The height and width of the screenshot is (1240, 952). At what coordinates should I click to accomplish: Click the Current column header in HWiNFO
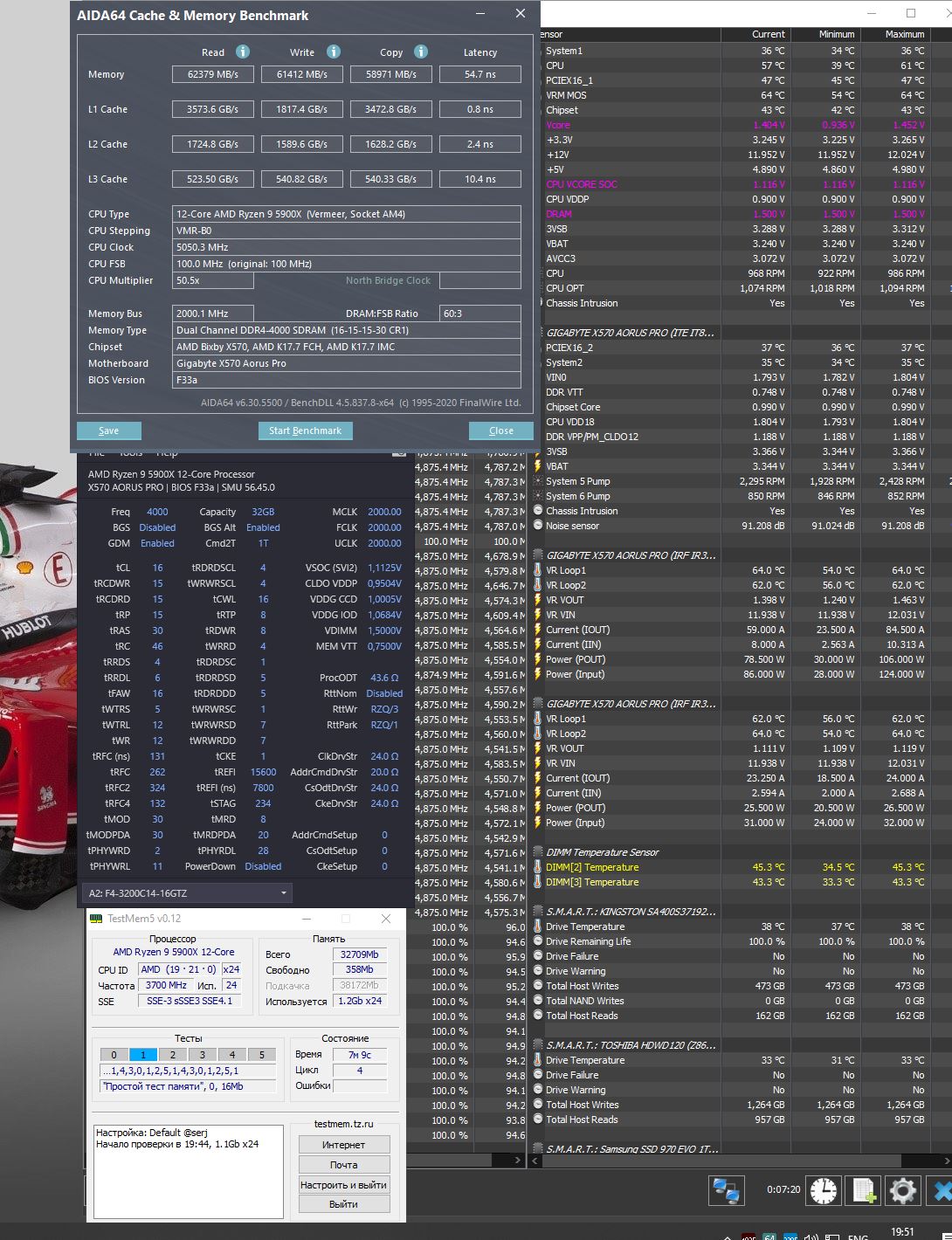pyautogui.click(x=755, y=34)
